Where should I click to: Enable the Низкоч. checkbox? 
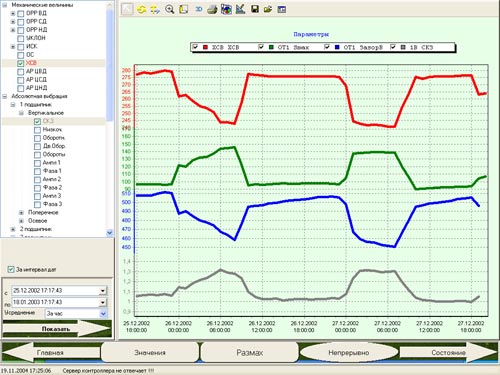tap(37, 130)
